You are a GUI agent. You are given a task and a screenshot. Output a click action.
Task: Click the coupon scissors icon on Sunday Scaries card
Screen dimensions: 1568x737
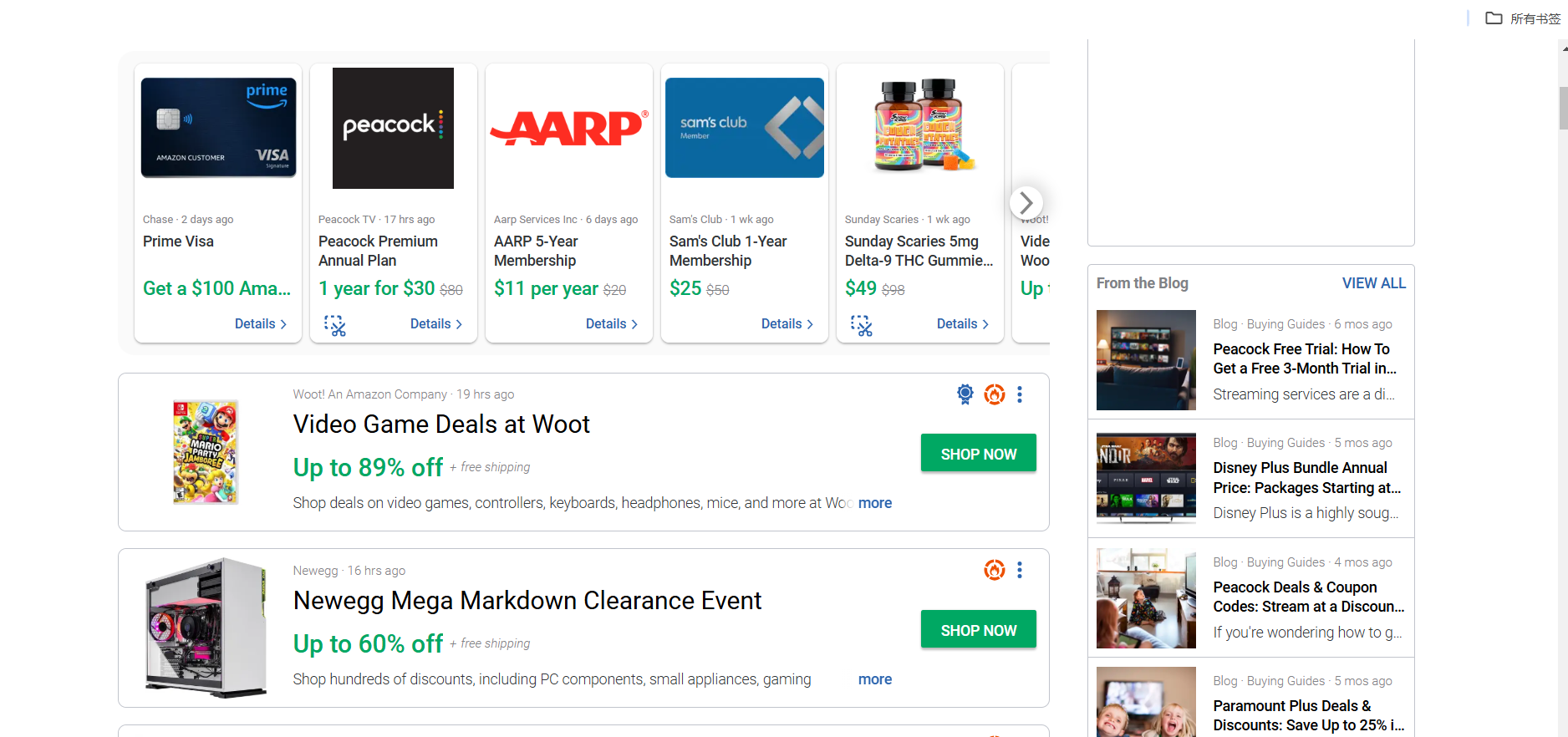[862, 325]
